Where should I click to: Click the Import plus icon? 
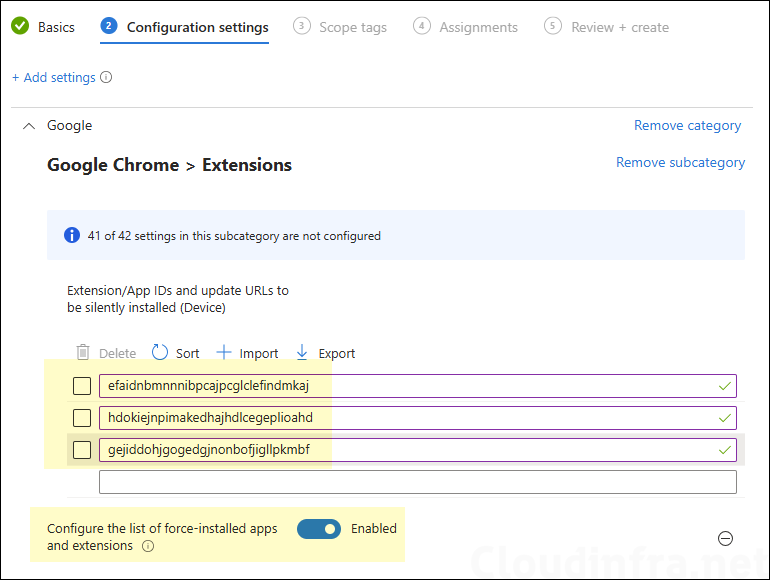224,353
